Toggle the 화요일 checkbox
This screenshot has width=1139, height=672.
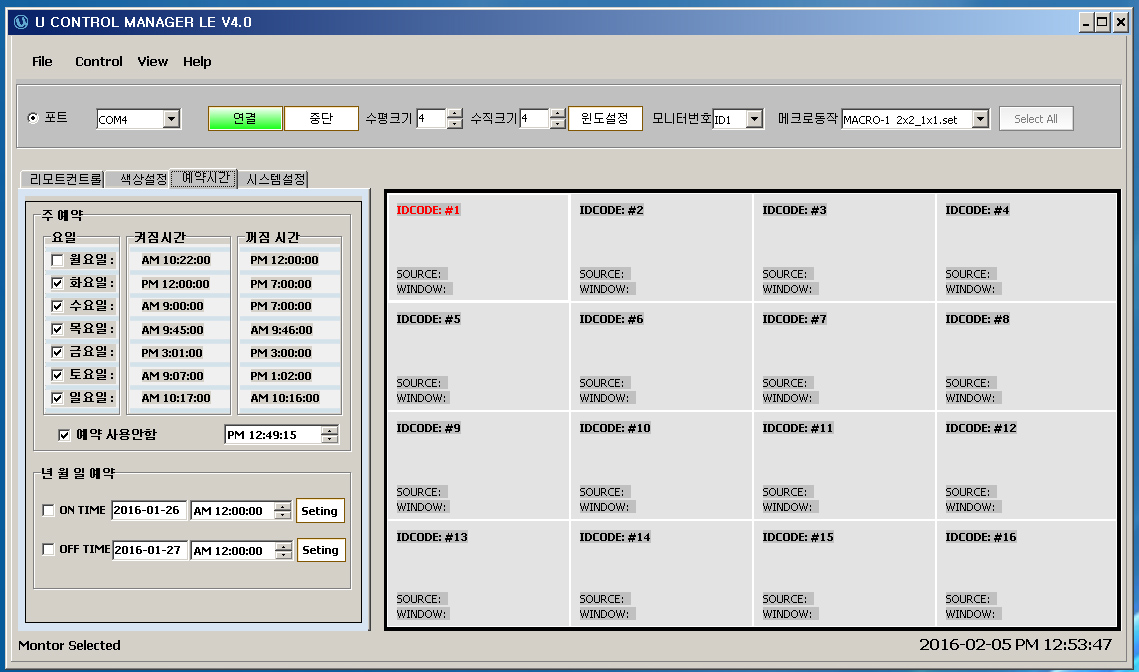(57, 283)
